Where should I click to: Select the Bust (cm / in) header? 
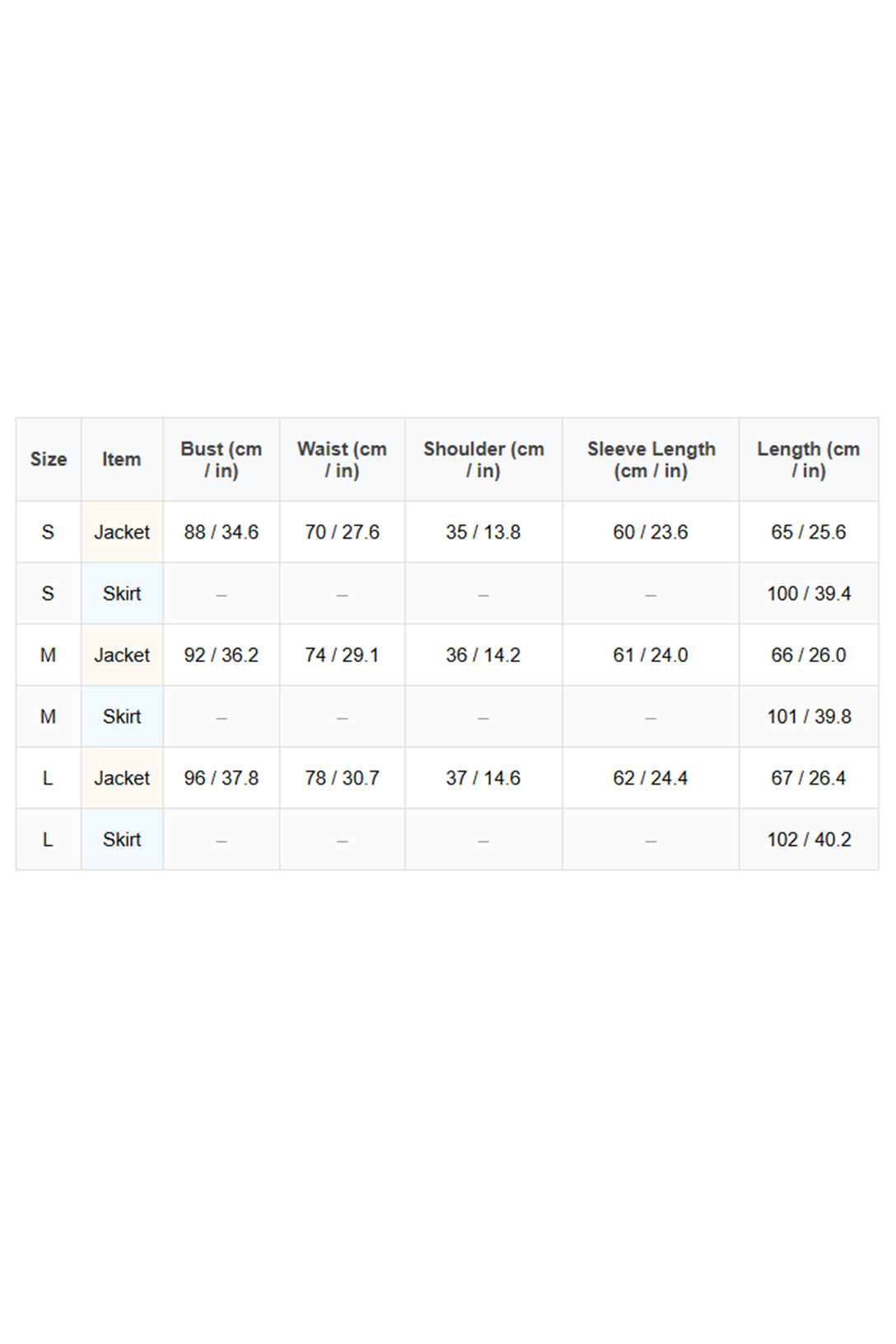point(222,460)
